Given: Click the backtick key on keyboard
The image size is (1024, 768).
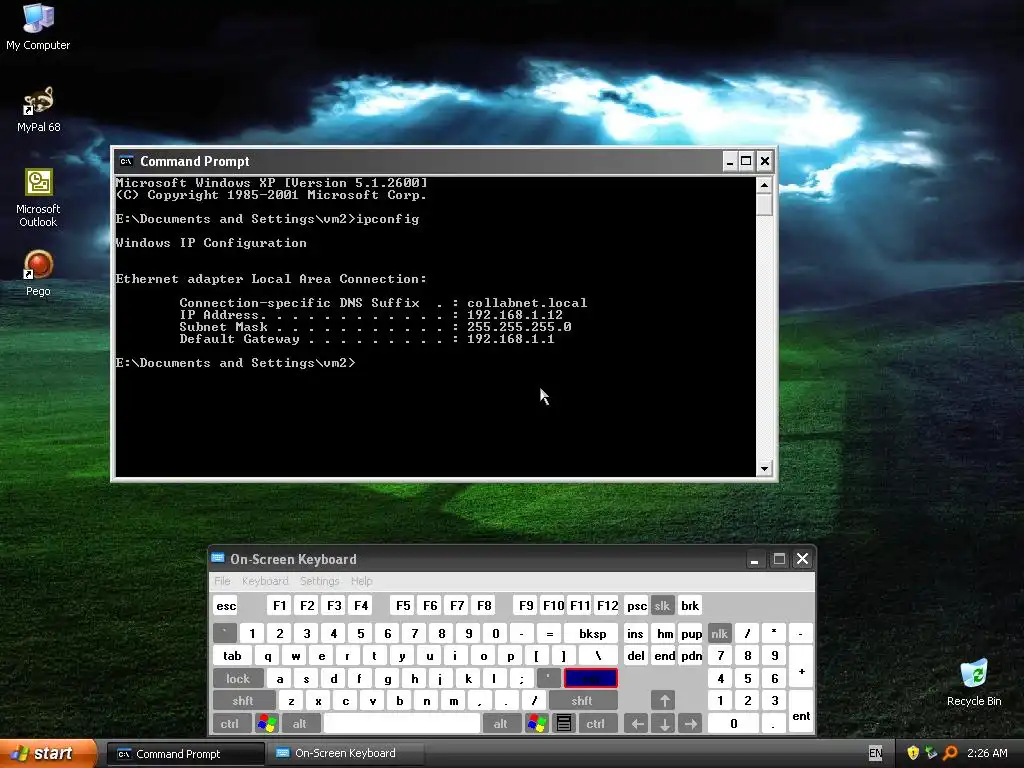Looking at the screenshot, I should pos(225,633).
